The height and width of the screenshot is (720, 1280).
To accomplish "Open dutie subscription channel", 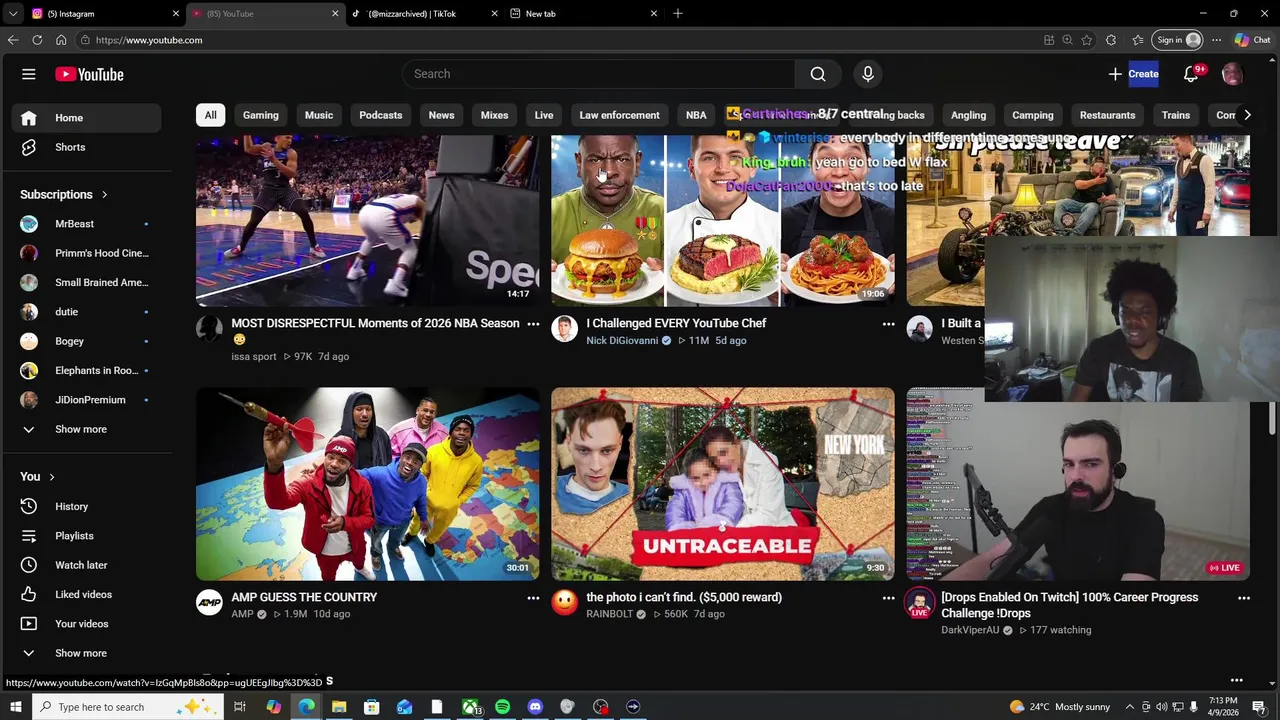I will point(86,312).
